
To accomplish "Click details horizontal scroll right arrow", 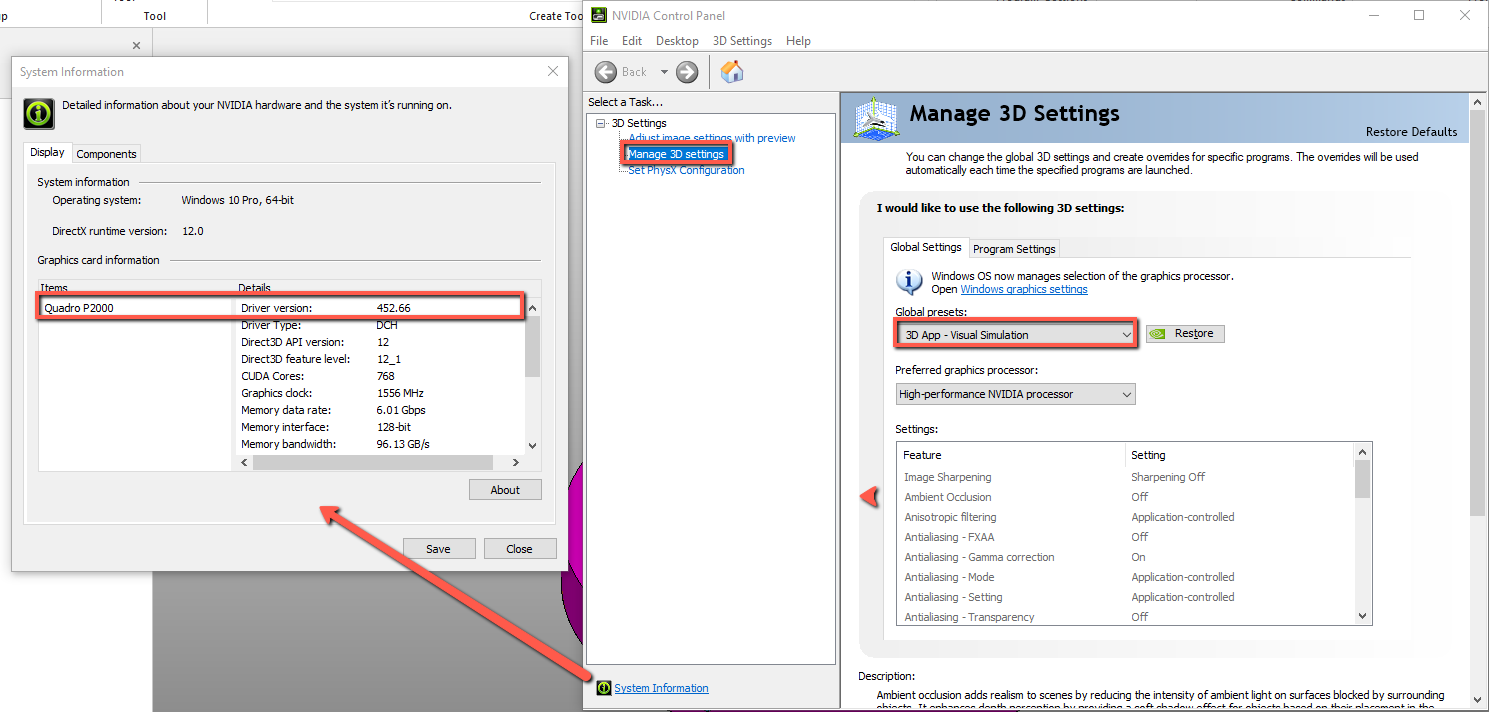I will (516, 463).
